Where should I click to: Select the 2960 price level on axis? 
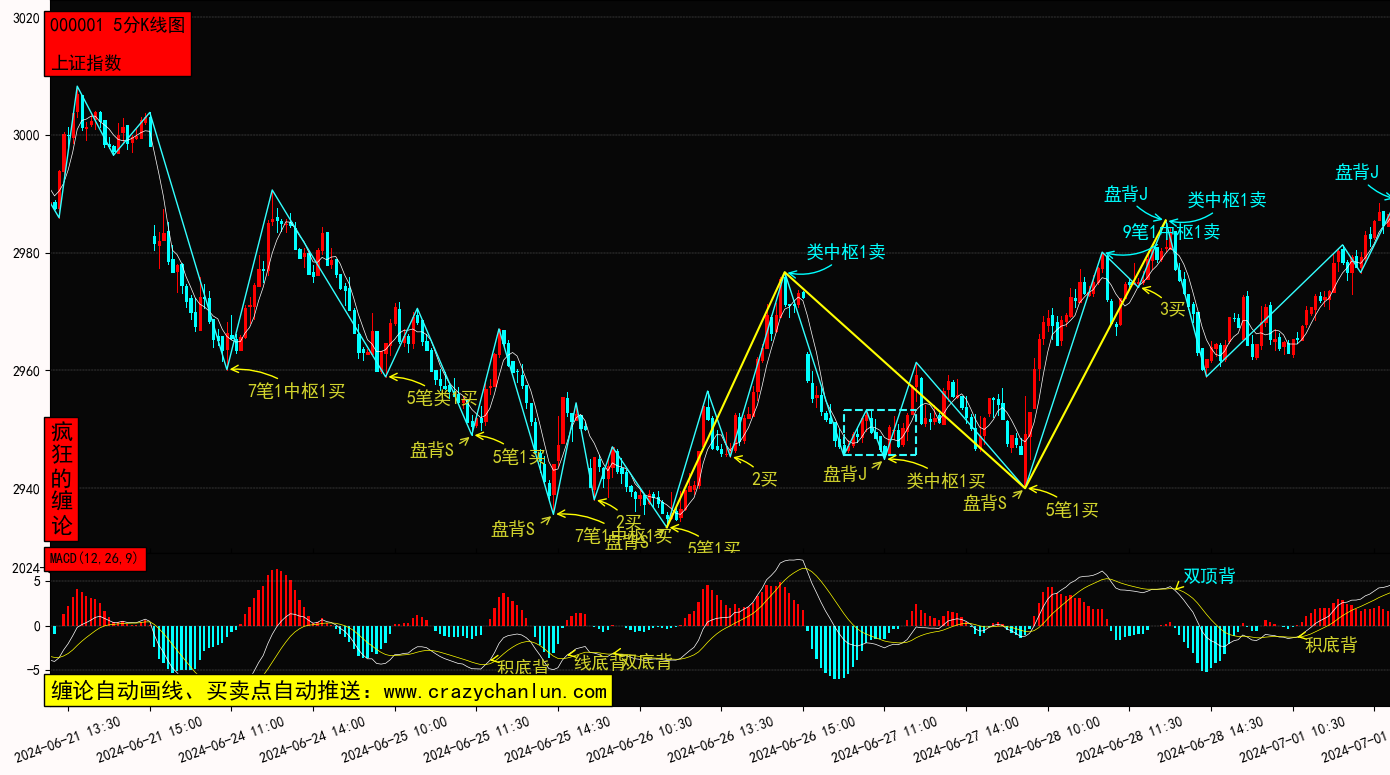point(26,371)
